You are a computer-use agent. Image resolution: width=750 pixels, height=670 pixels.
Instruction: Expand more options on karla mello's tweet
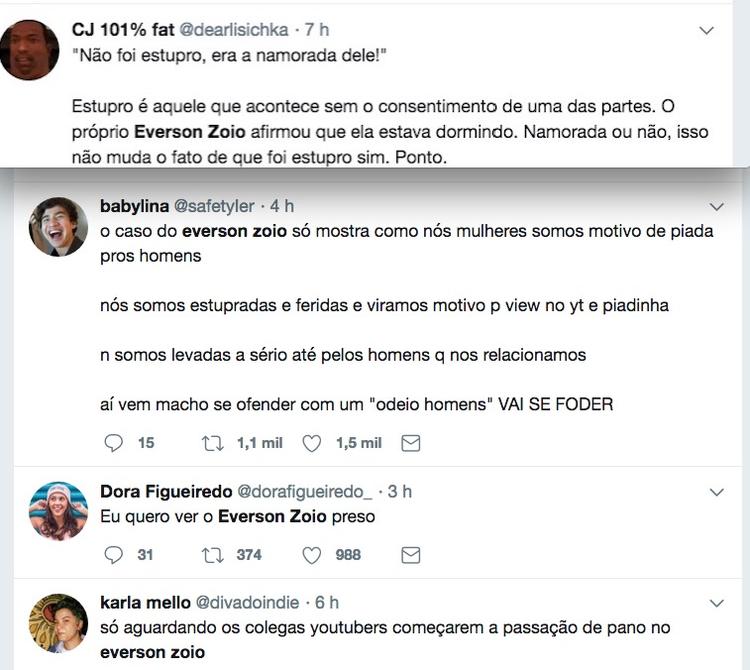click(x=716, y=603)
